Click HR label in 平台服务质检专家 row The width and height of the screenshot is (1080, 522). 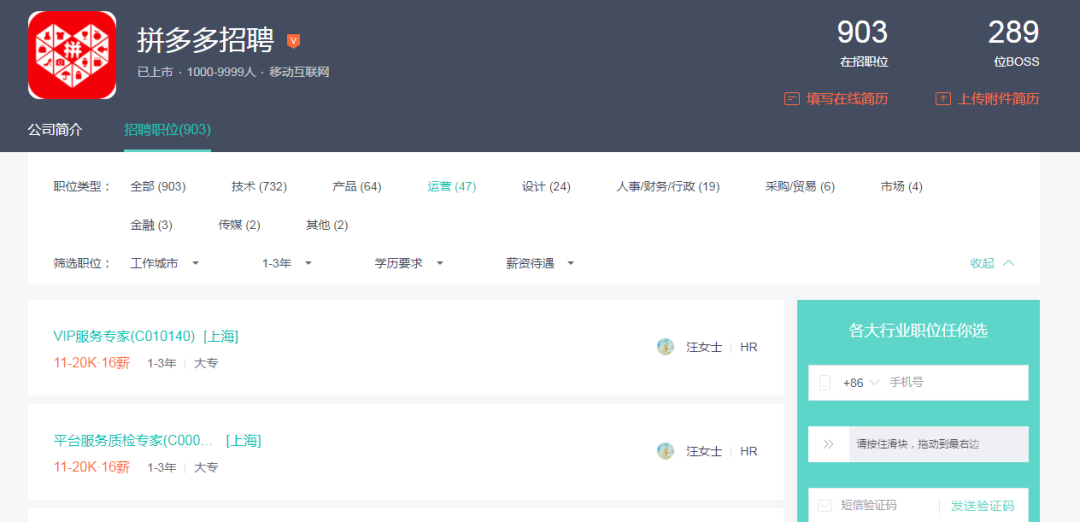749,451
